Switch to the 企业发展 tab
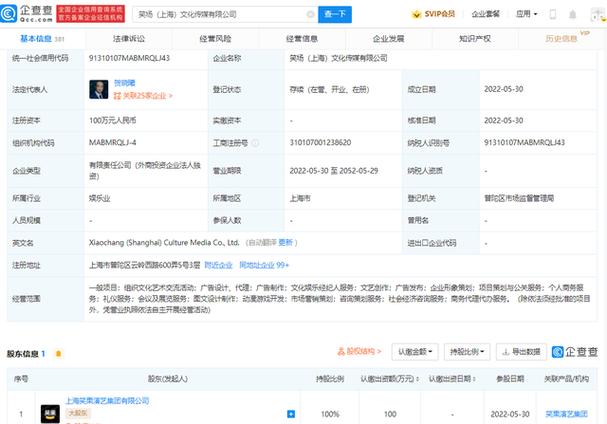 (388, 39)
